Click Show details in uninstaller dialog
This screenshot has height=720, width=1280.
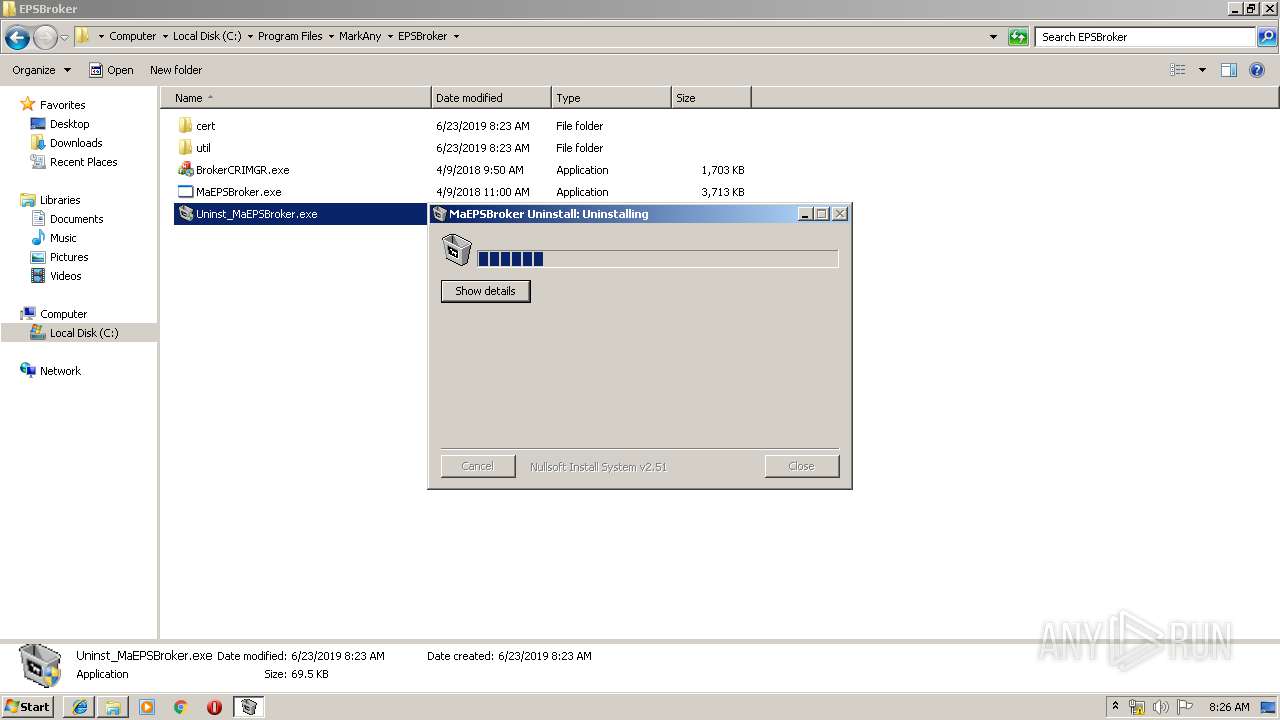pyautogui.click(x=485, y=291)
